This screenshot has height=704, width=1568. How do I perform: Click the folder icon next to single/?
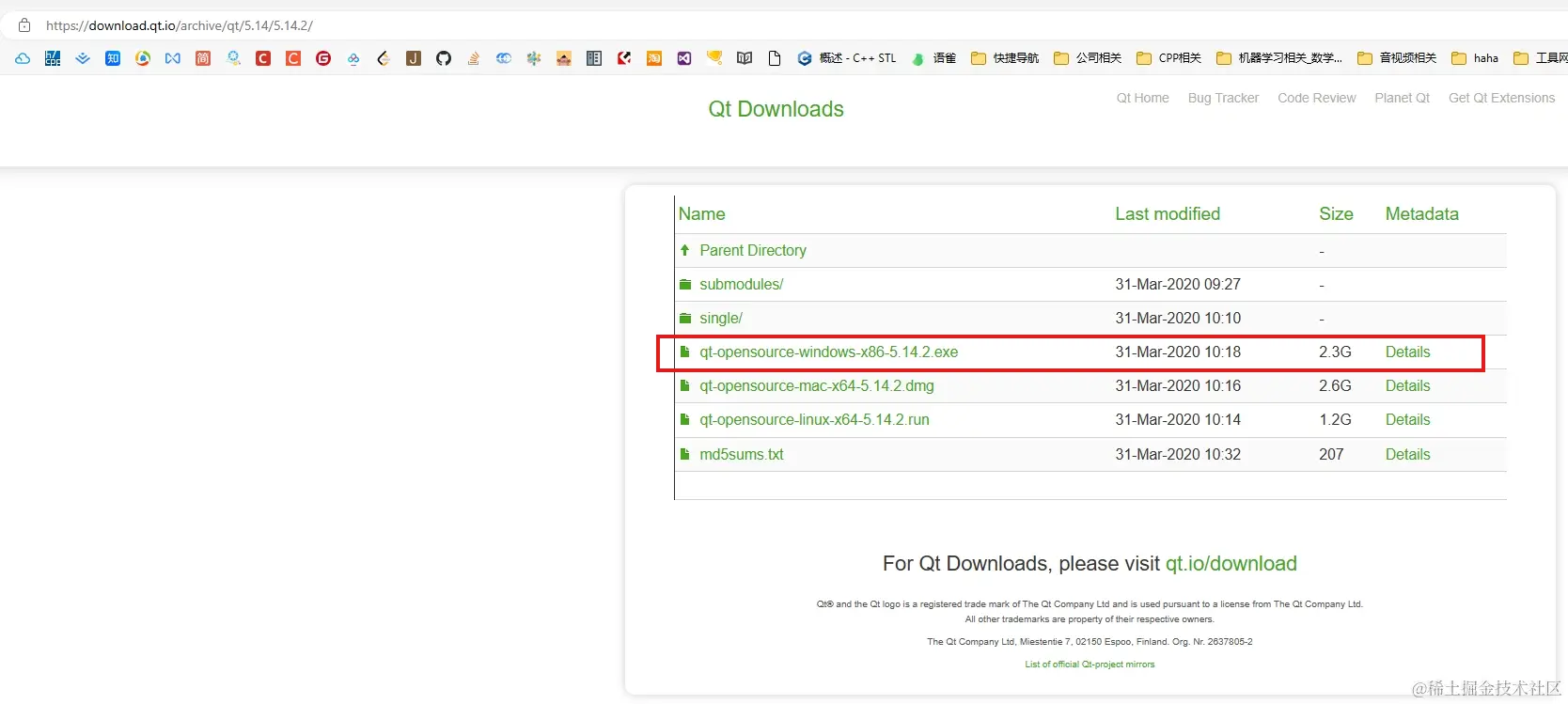click(x=685, y=318)
